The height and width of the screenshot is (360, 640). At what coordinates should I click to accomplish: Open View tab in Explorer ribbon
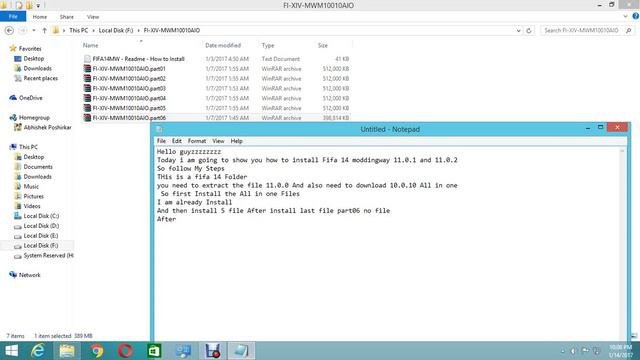(x=93, y=17)
